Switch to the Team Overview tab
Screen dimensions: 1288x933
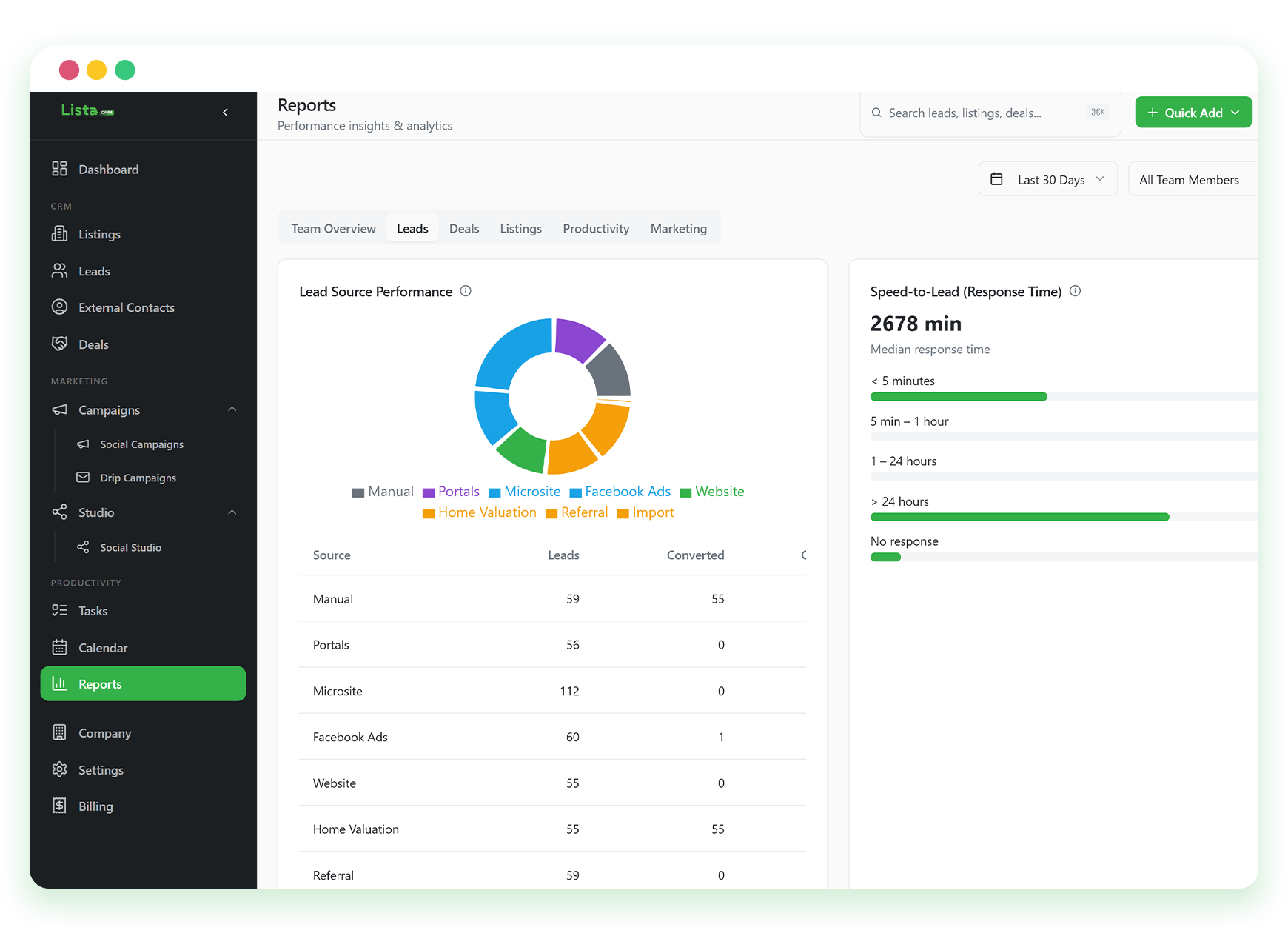[x=333, y=229]
